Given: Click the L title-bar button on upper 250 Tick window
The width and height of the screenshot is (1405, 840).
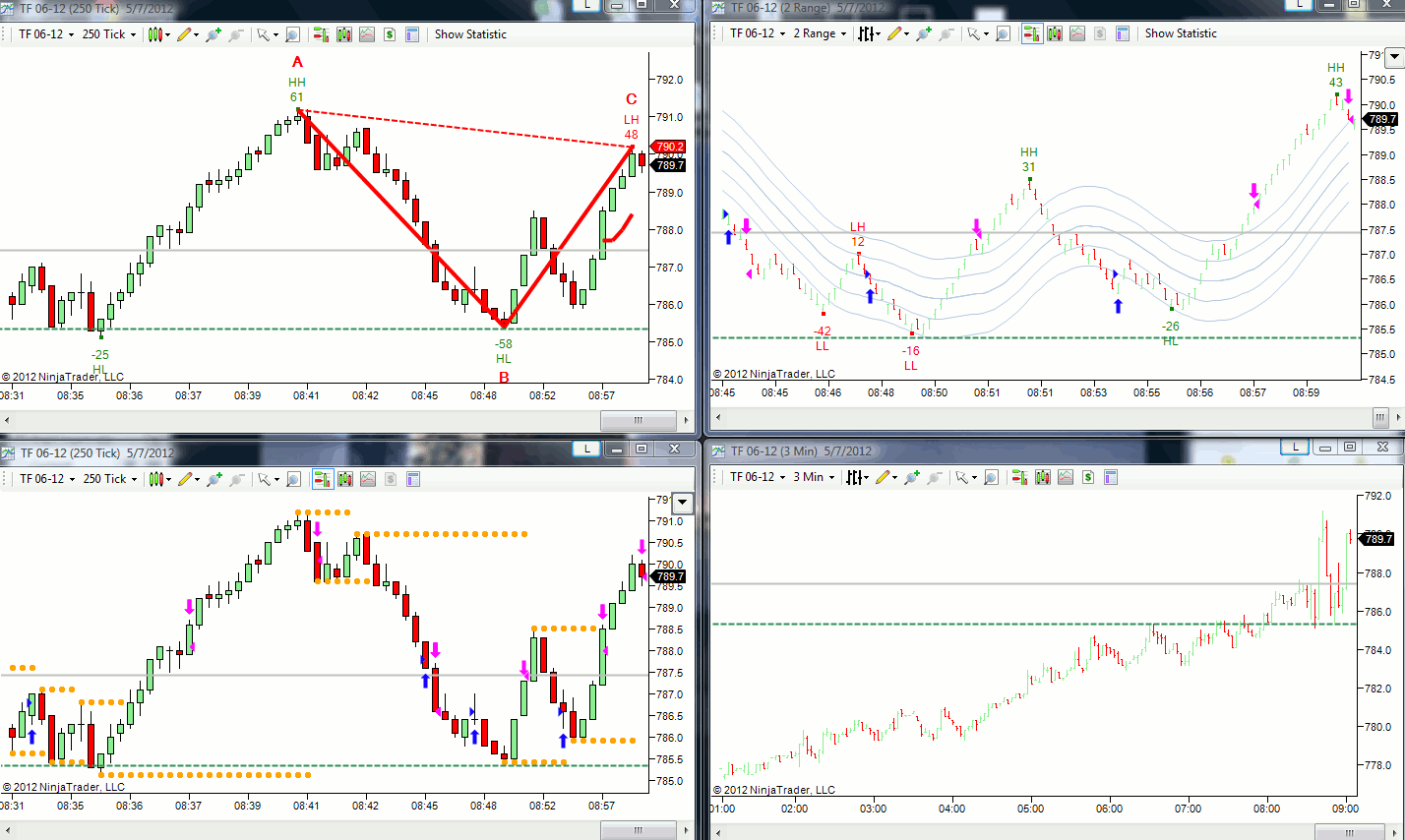Looking at the screenshot, I should coord(587,5).
